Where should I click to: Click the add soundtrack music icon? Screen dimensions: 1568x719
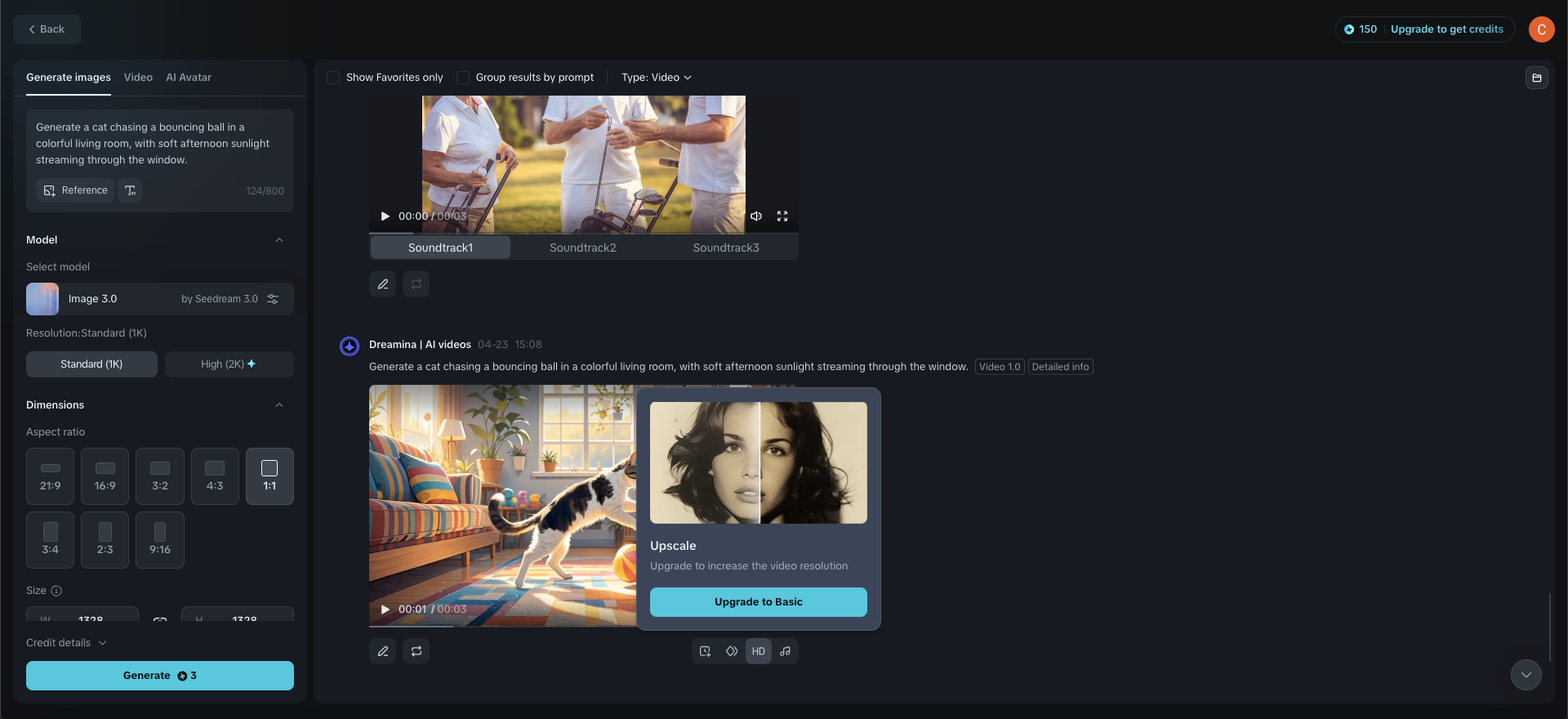point(785,651)
